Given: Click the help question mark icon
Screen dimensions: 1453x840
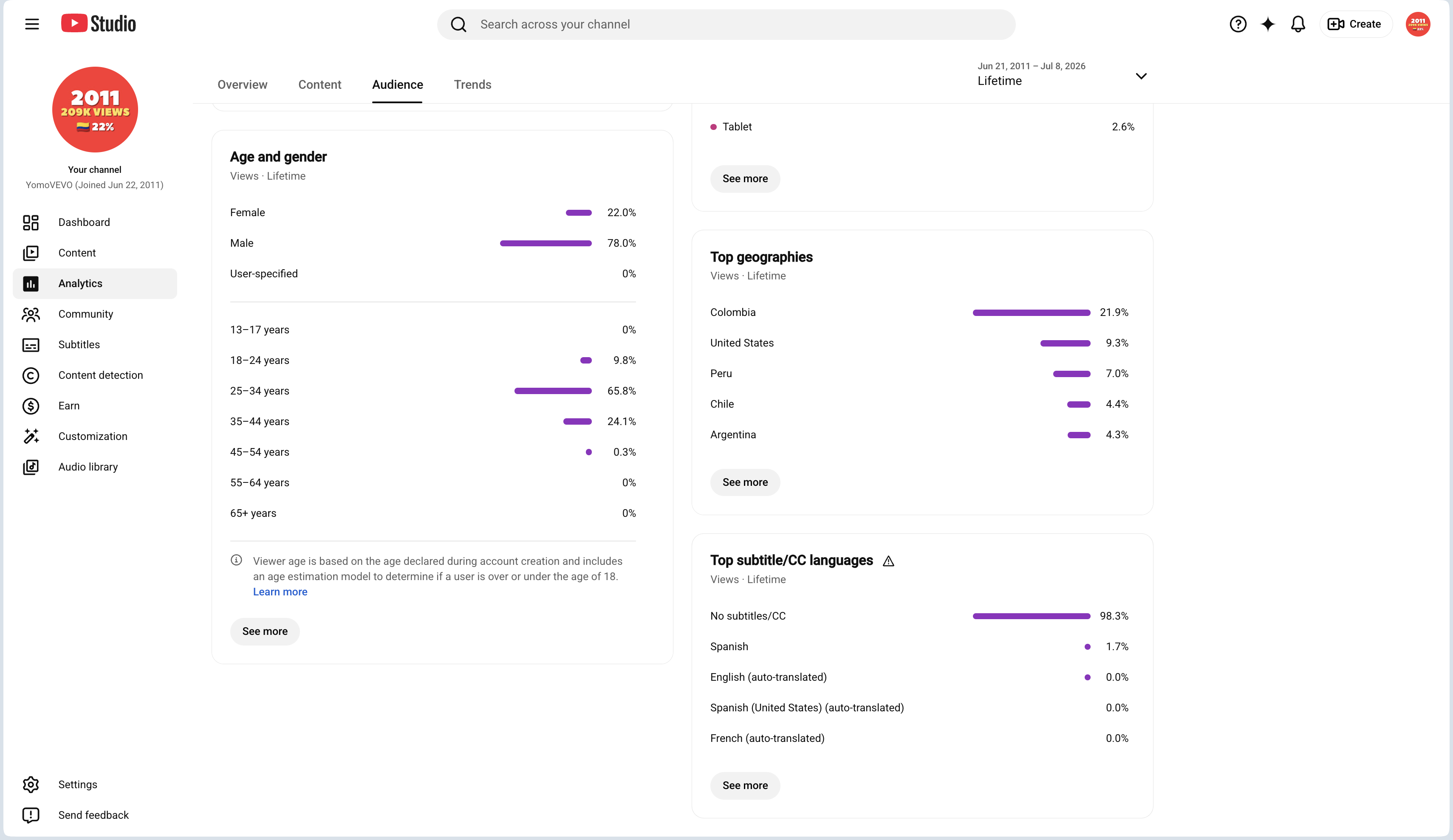Looking at the screenshot, I should (1237, 24).
